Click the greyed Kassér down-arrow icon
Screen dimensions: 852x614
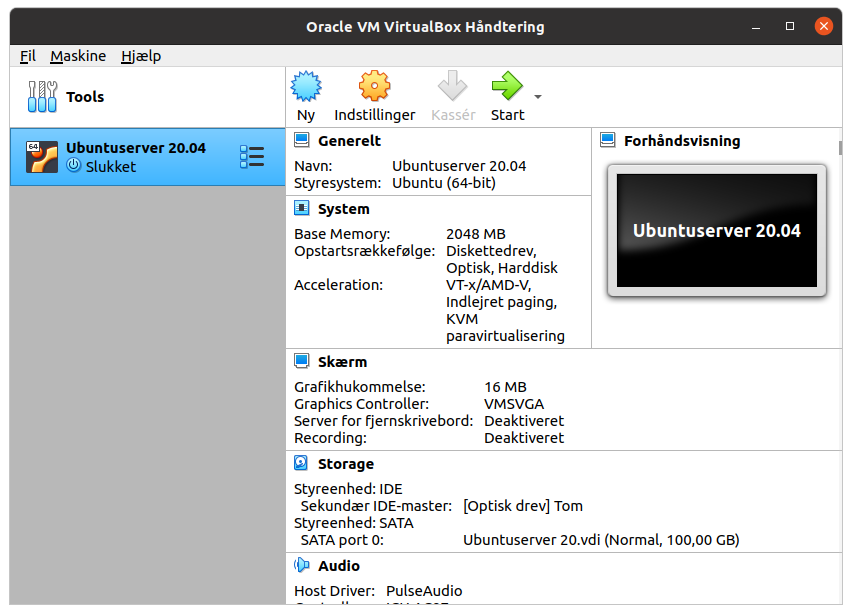point(453,86)
